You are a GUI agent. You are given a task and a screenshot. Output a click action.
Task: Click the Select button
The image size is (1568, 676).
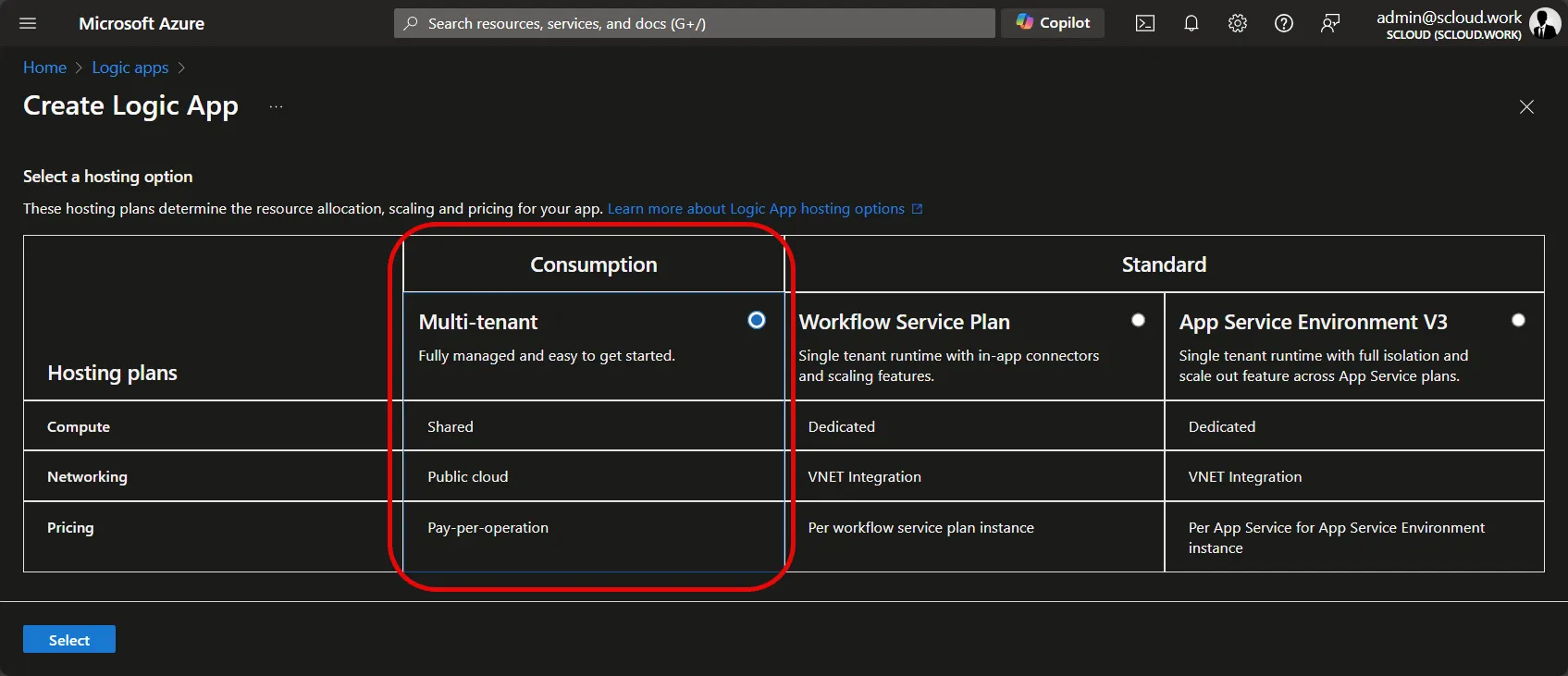tap(69, 640)
